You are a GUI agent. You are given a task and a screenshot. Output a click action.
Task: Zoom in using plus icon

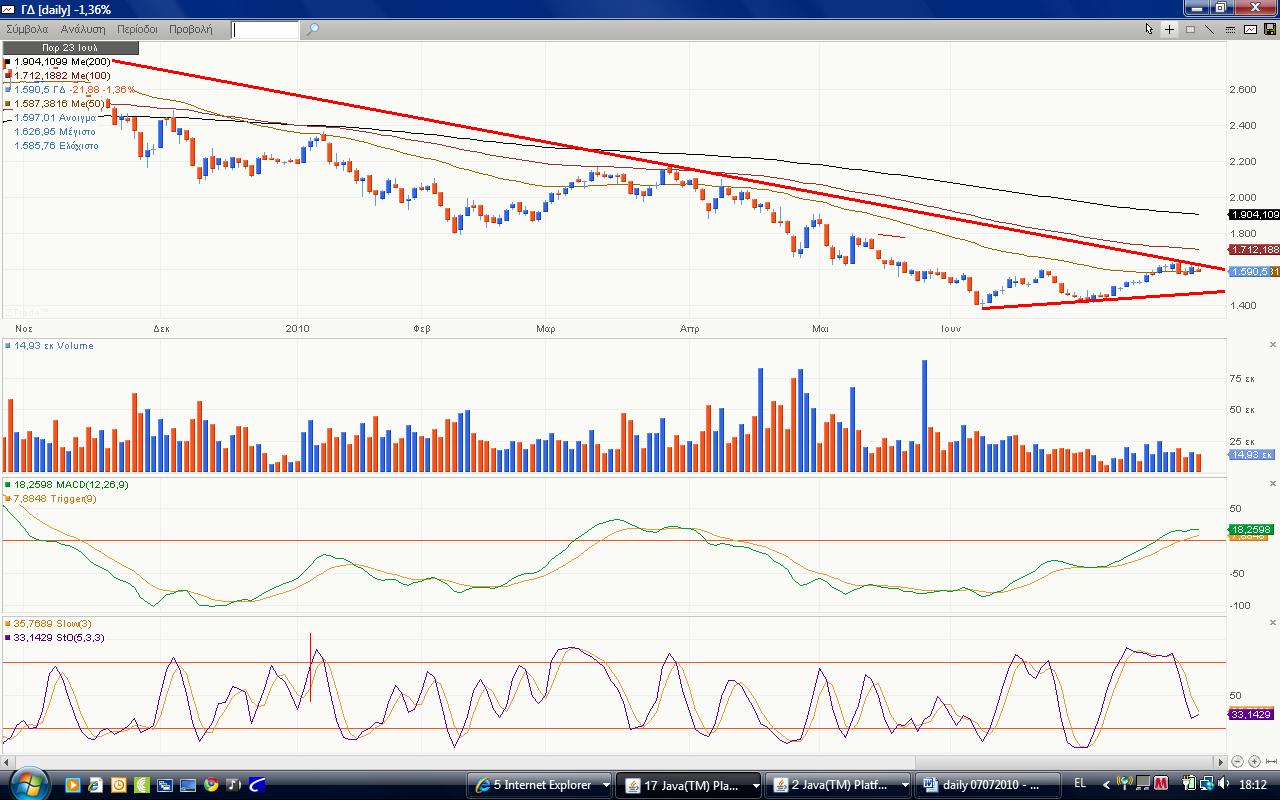point(1254,761)
